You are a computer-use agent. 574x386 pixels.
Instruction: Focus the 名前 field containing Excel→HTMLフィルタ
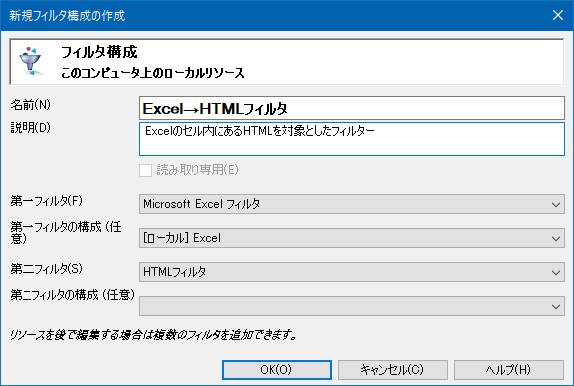pos(352,108)
